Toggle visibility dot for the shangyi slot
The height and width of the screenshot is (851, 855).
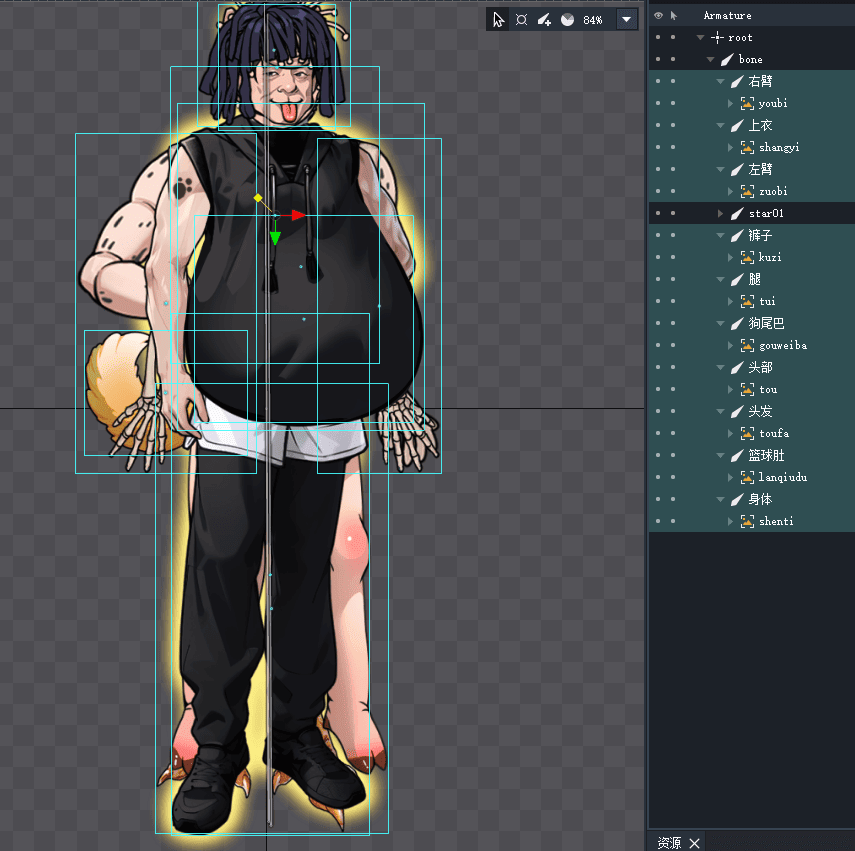658,147
